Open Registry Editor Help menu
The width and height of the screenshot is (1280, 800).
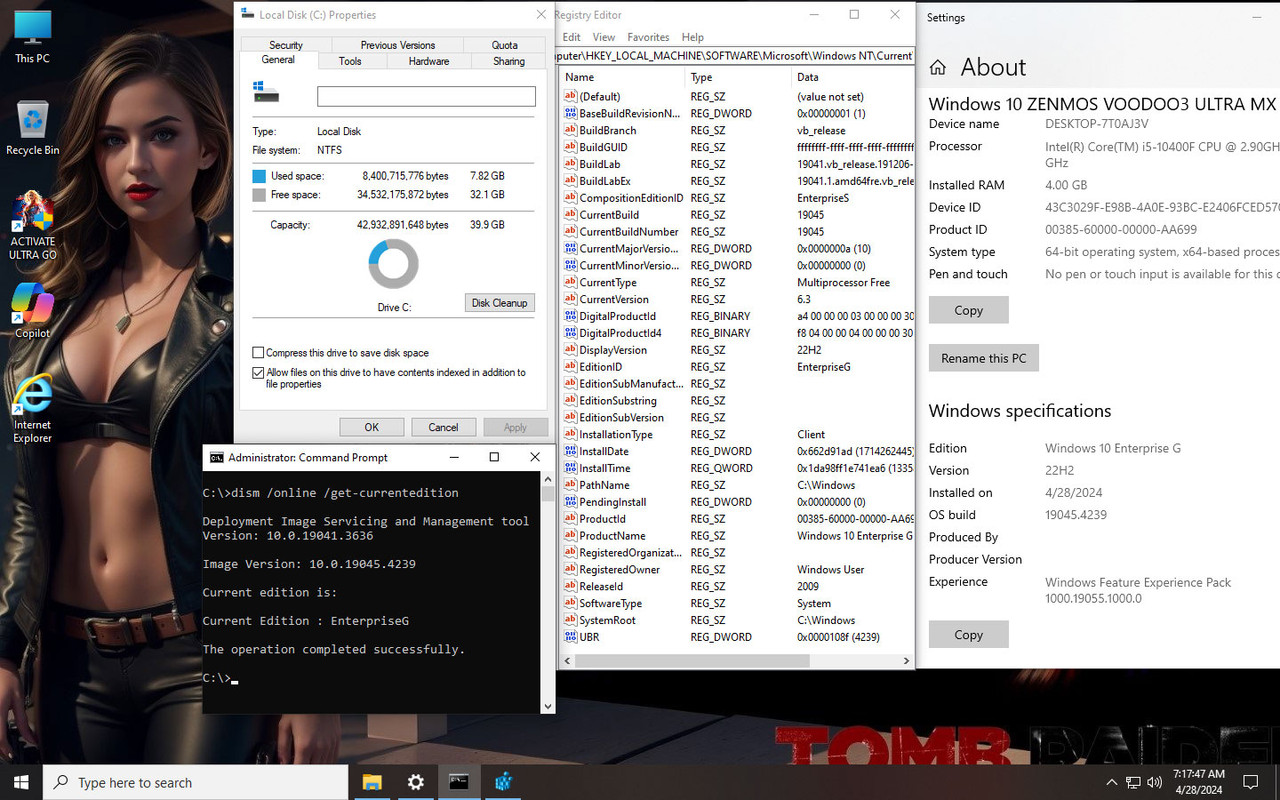click(693, 37)
